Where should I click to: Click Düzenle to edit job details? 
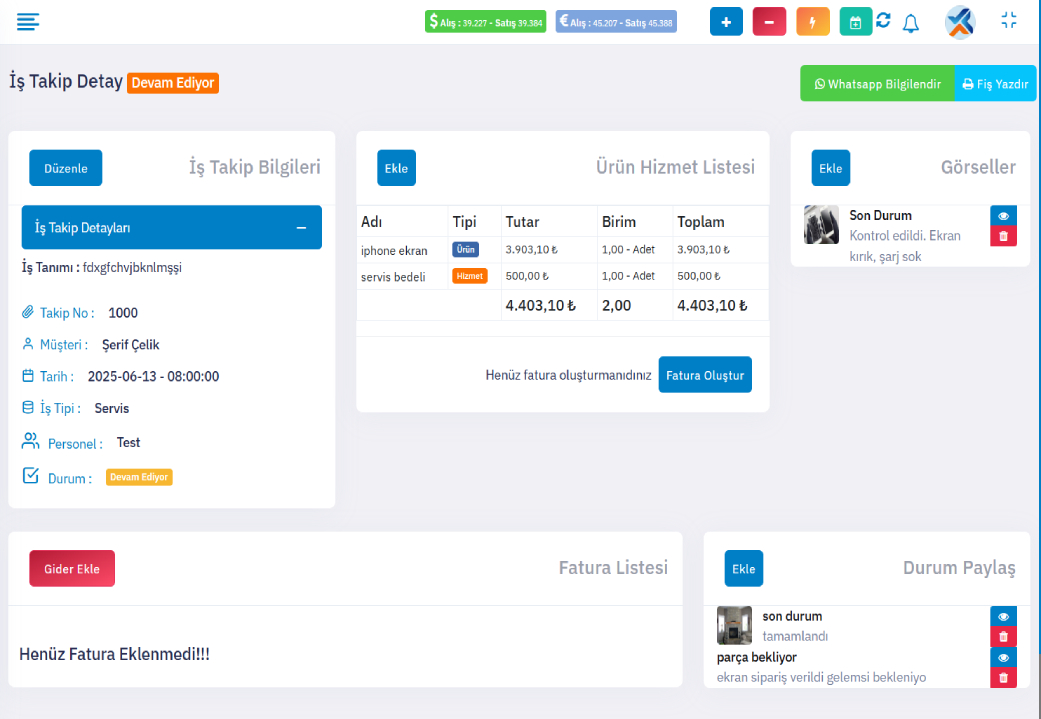tap(65, 168)
